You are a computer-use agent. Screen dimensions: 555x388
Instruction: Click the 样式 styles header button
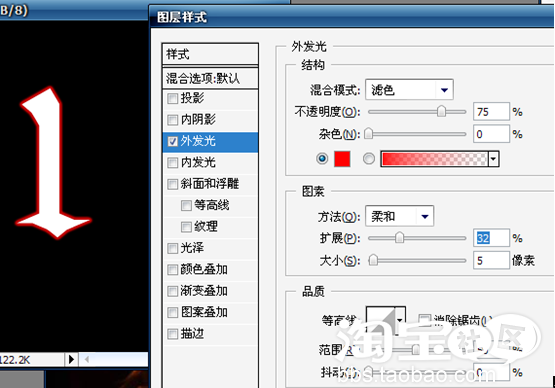tap(210, 54)
